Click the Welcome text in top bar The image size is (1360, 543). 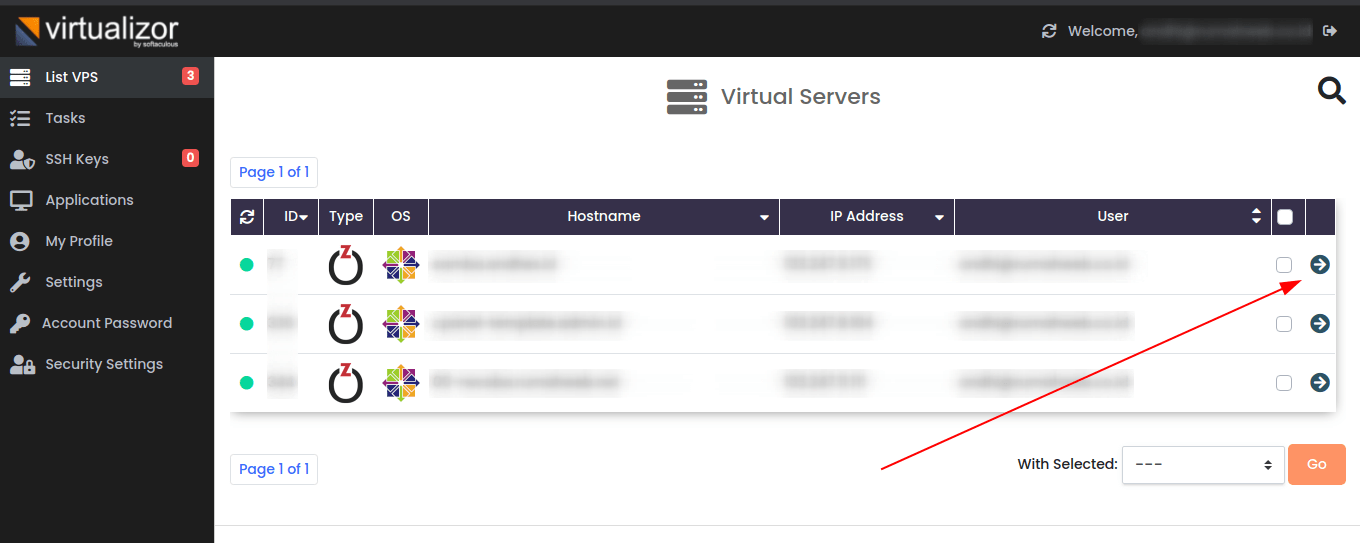coord(1102,31)
